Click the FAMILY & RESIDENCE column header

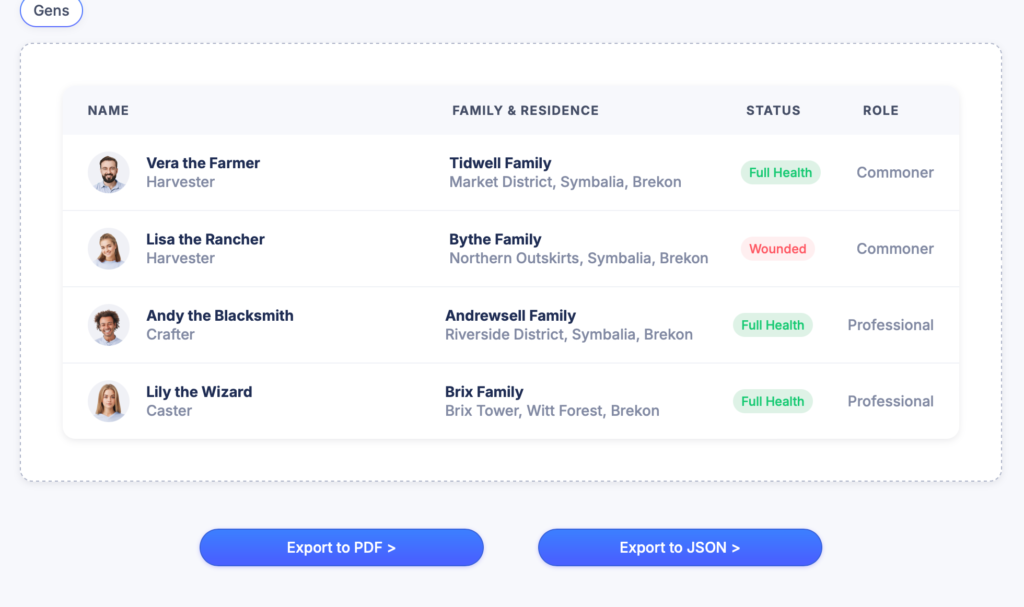525,111
